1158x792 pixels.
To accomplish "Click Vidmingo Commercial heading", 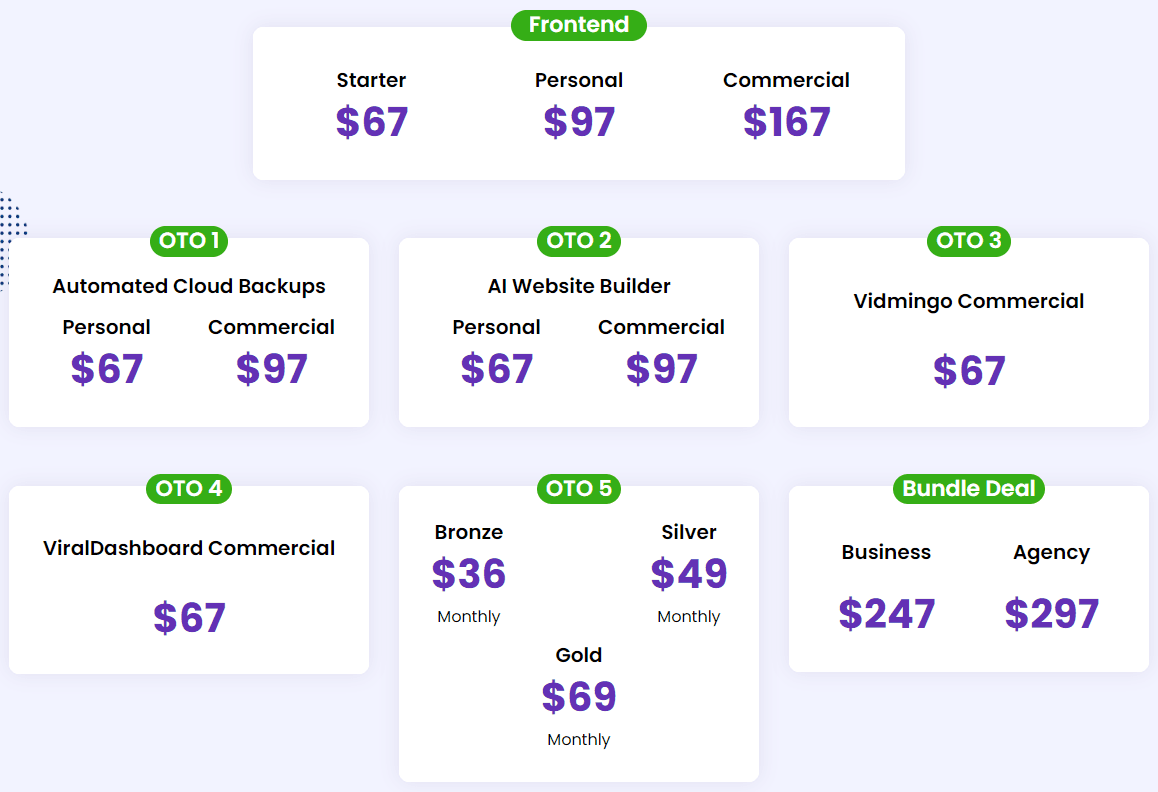I will click(x=968, y=301).
